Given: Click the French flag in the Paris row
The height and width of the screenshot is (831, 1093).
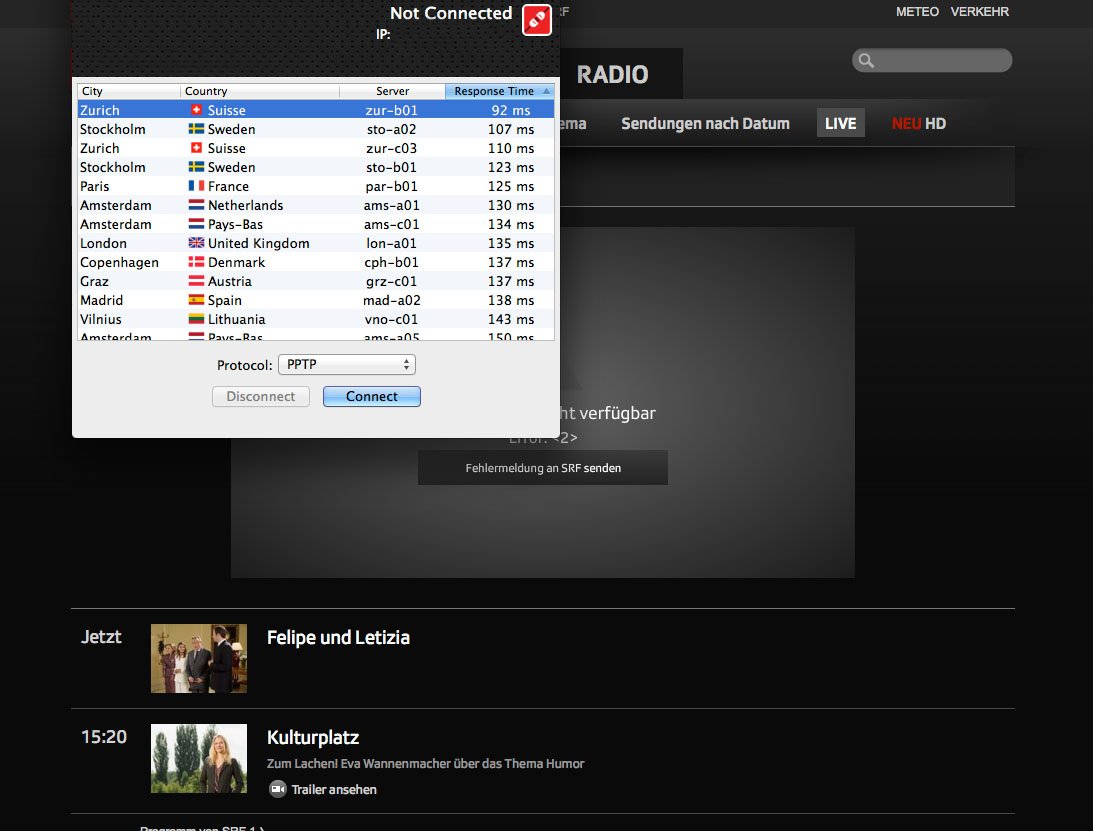Looking at the screenshot, I should pos(197,186).
